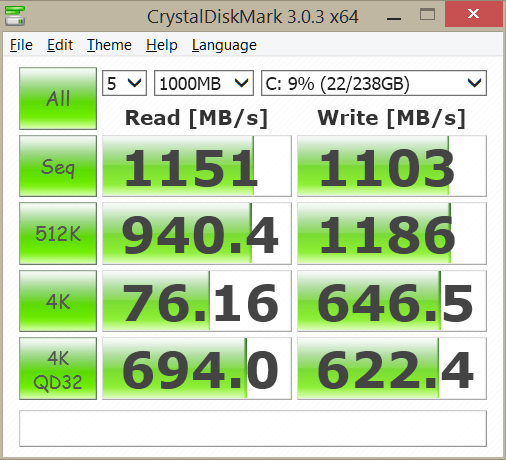The image size is (506, 460).
Task: Open the Help menu
Action: pos(162,45)
